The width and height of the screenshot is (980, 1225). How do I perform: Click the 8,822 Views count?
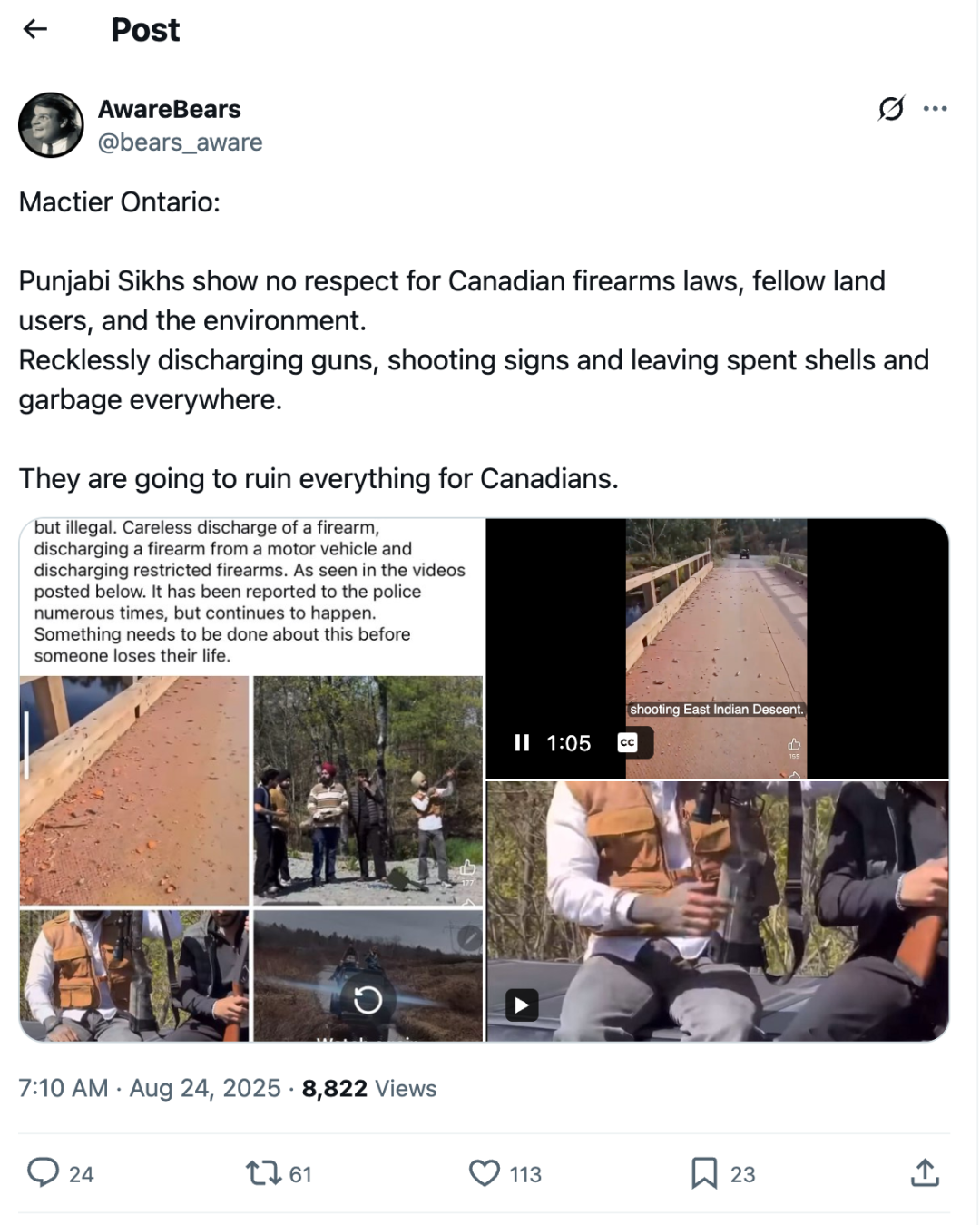369,1088
